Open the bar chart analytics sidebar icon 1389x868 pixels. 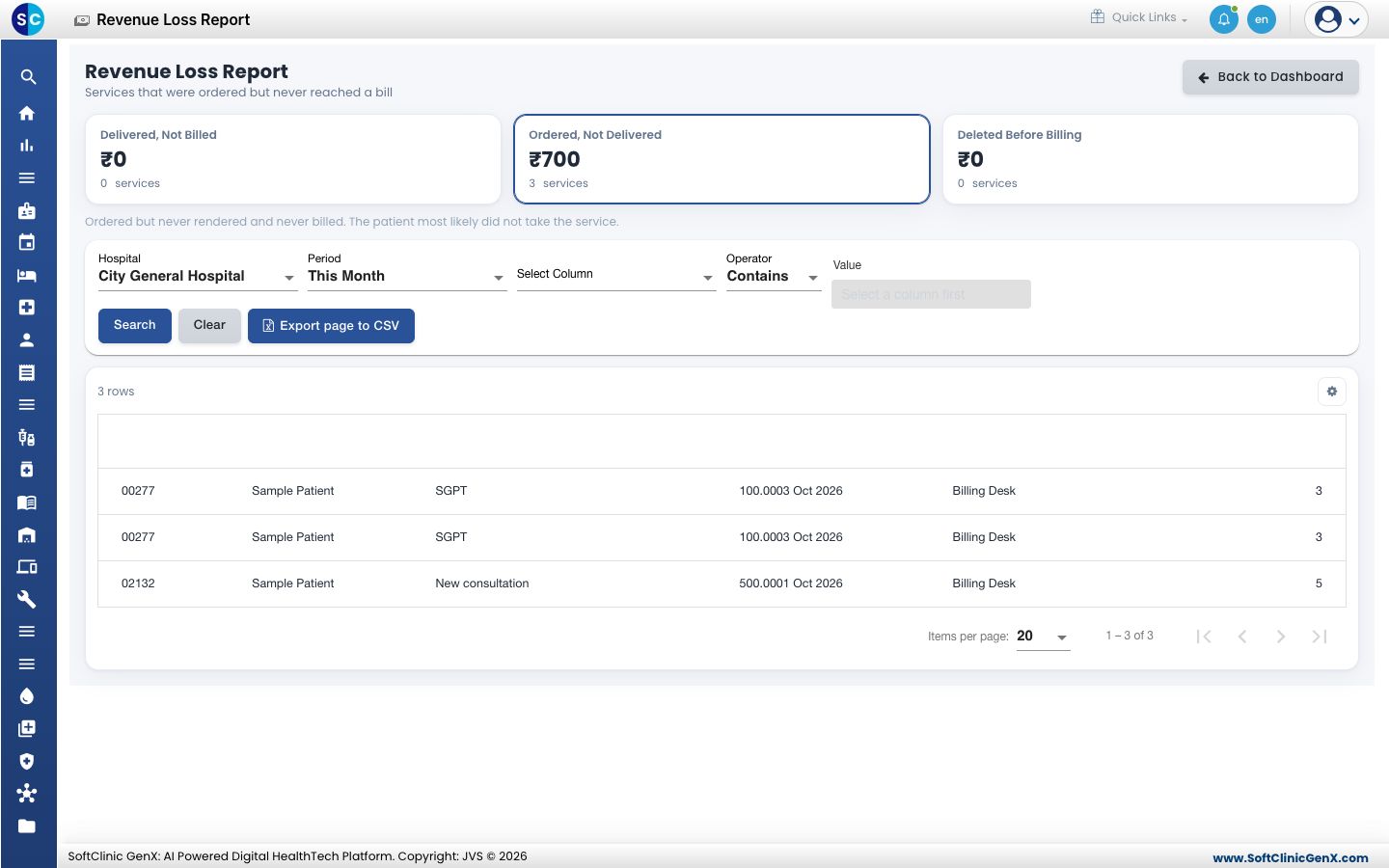pos(27,146)
